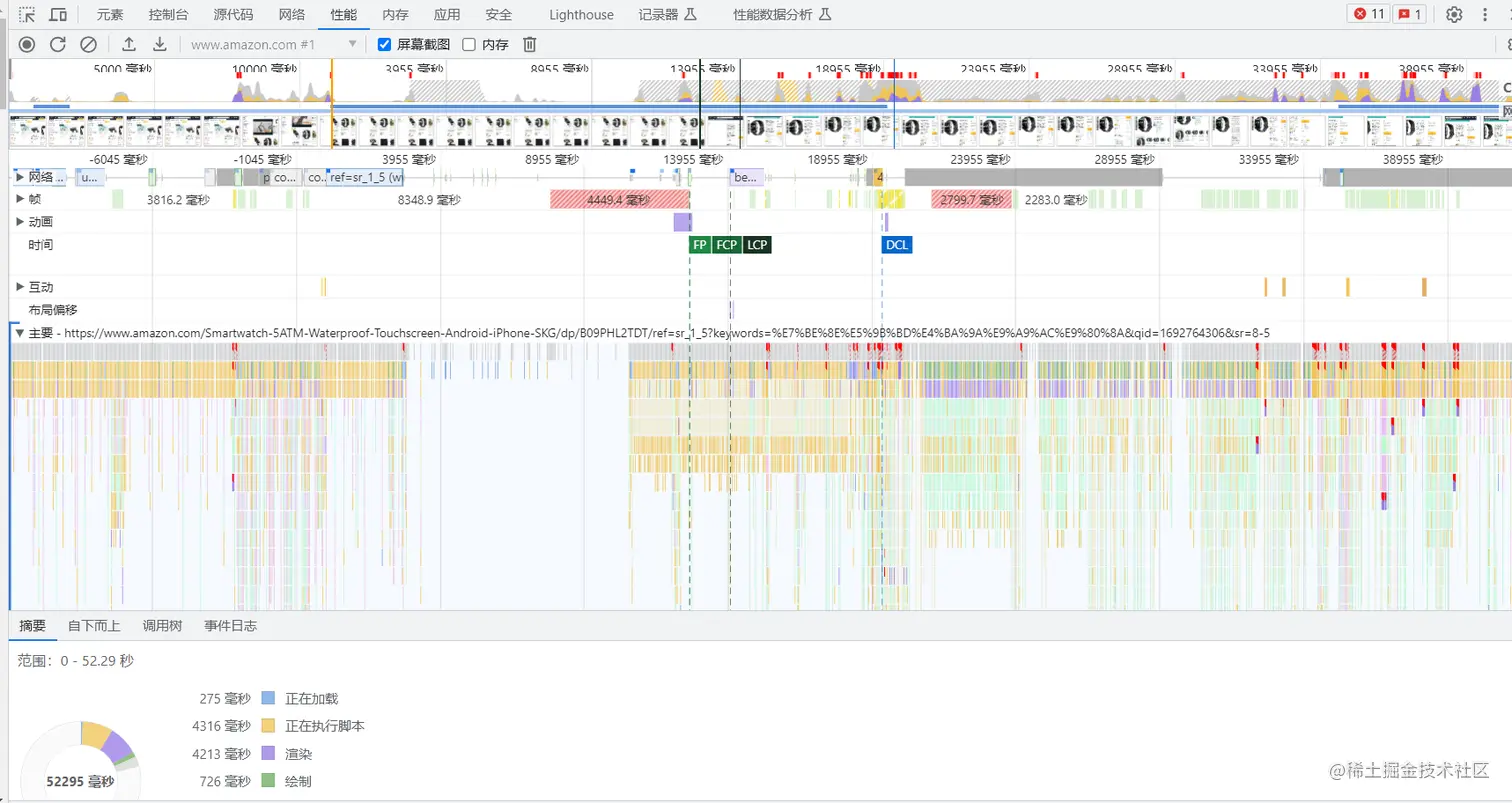Image resolution: width=1512 pixels, height=803 pixels.
Task: Start recording with the record button
Action: click(27, 44)
